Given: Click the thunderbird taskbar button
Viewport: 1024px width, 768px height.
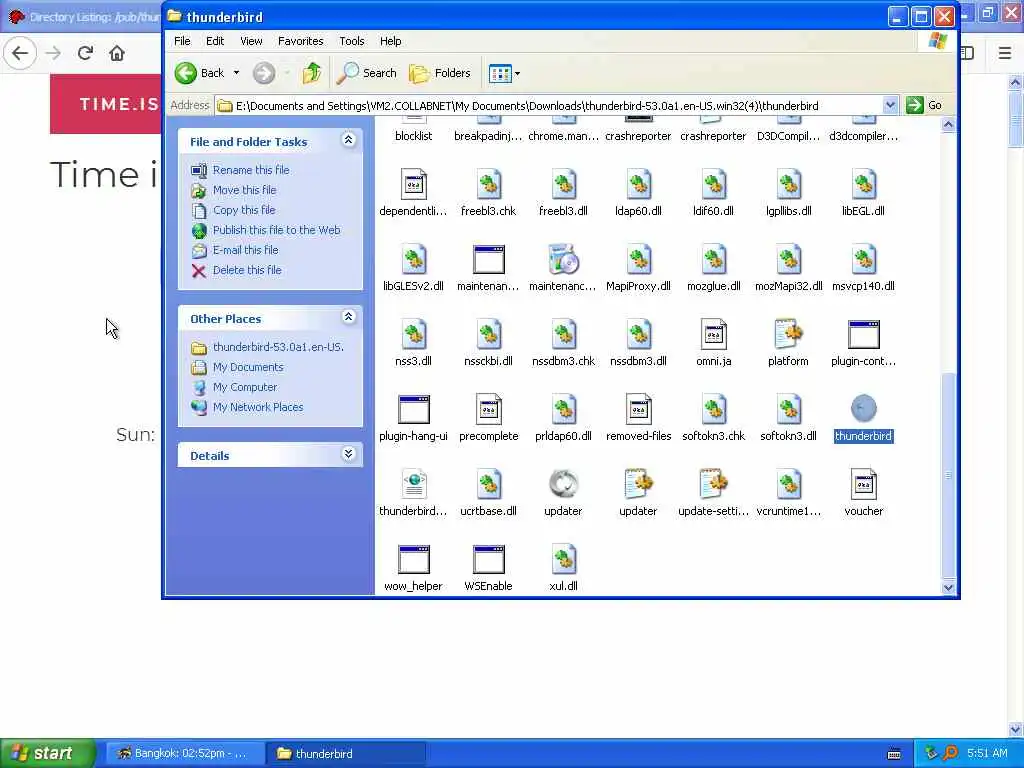Looking at the screenshot, I should [346, 754].
